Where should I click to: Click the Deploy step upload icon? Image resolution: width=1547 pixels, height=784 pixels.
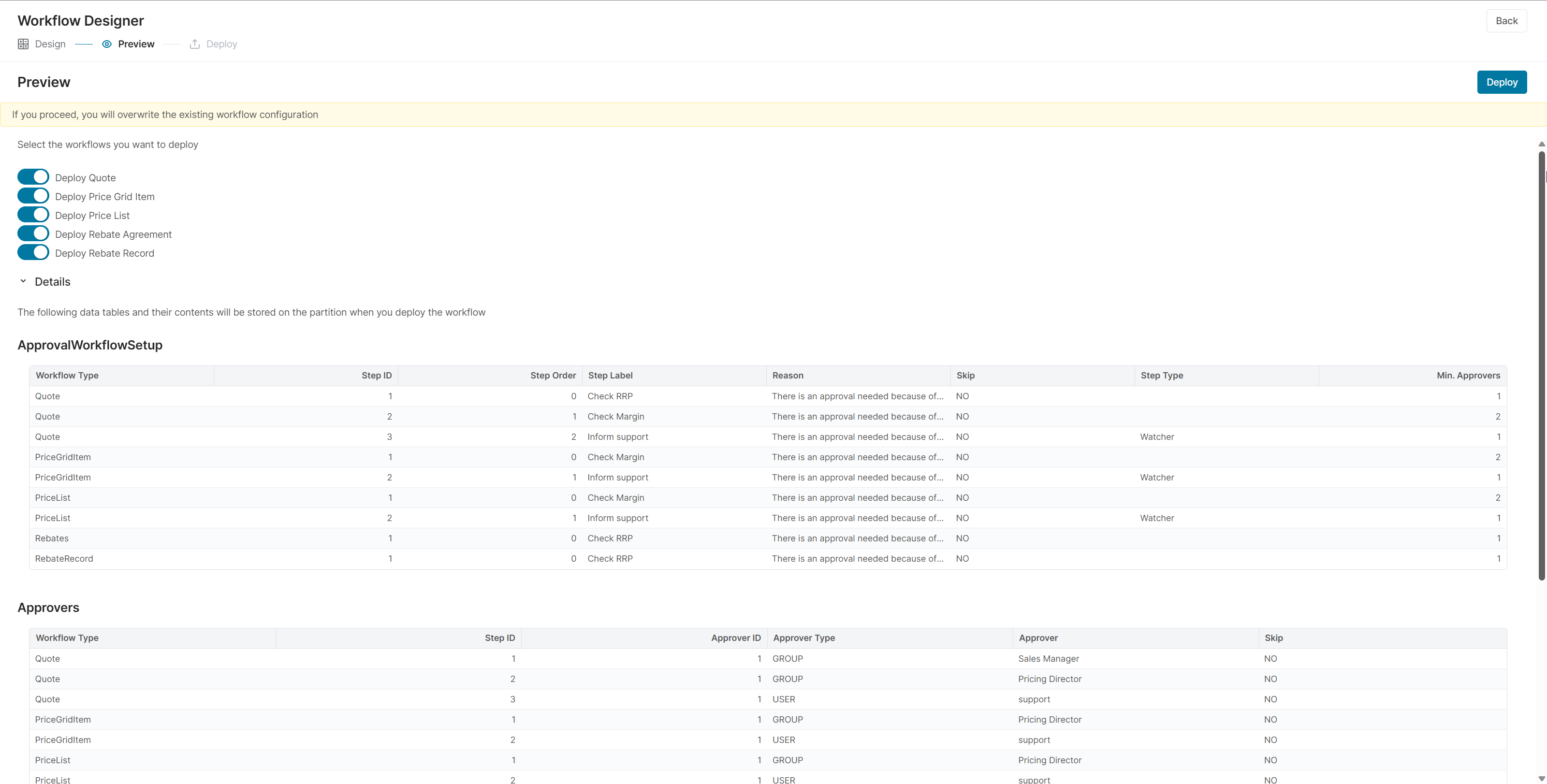[x=194, y=44]
